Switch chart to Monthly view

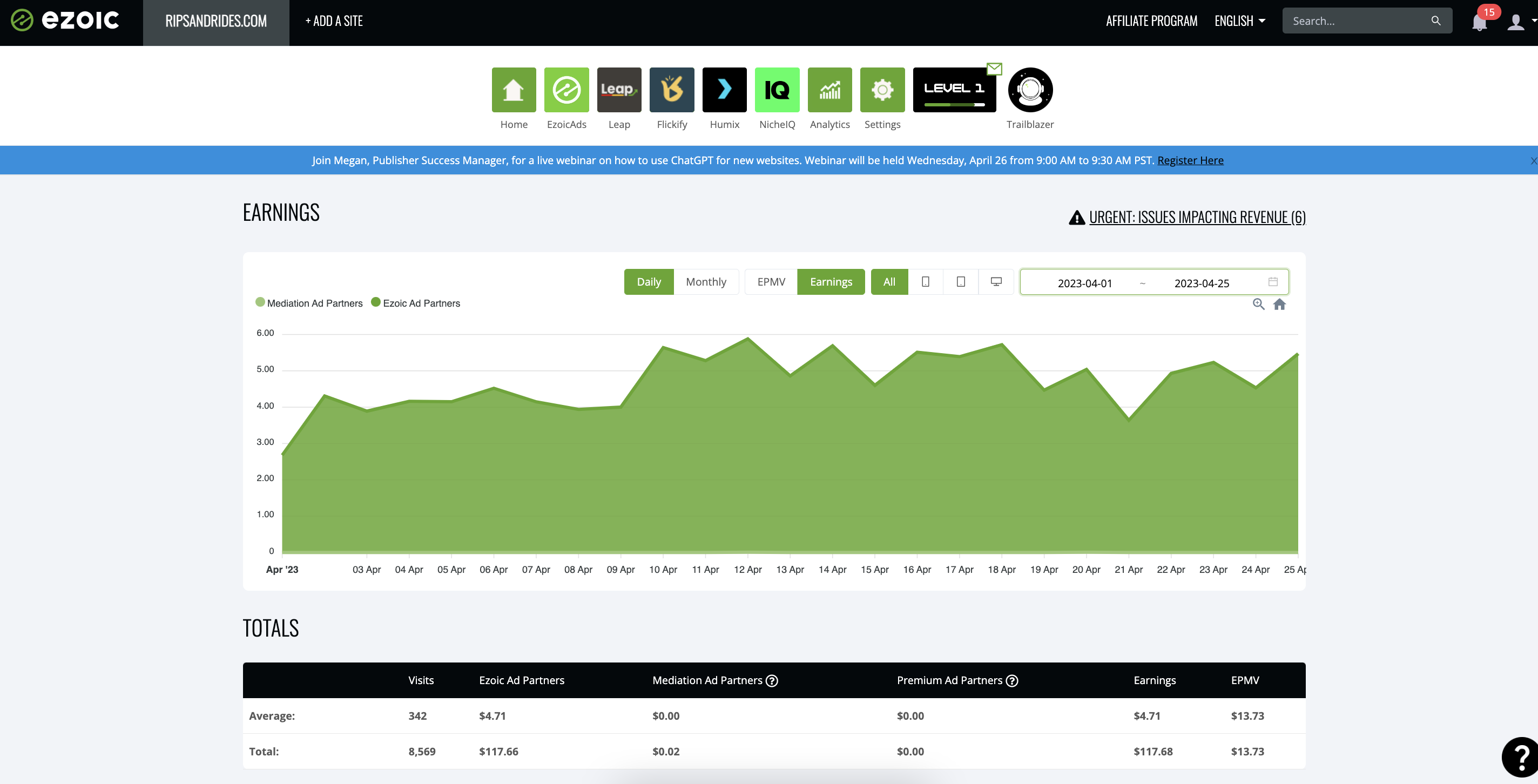point(706,282)
